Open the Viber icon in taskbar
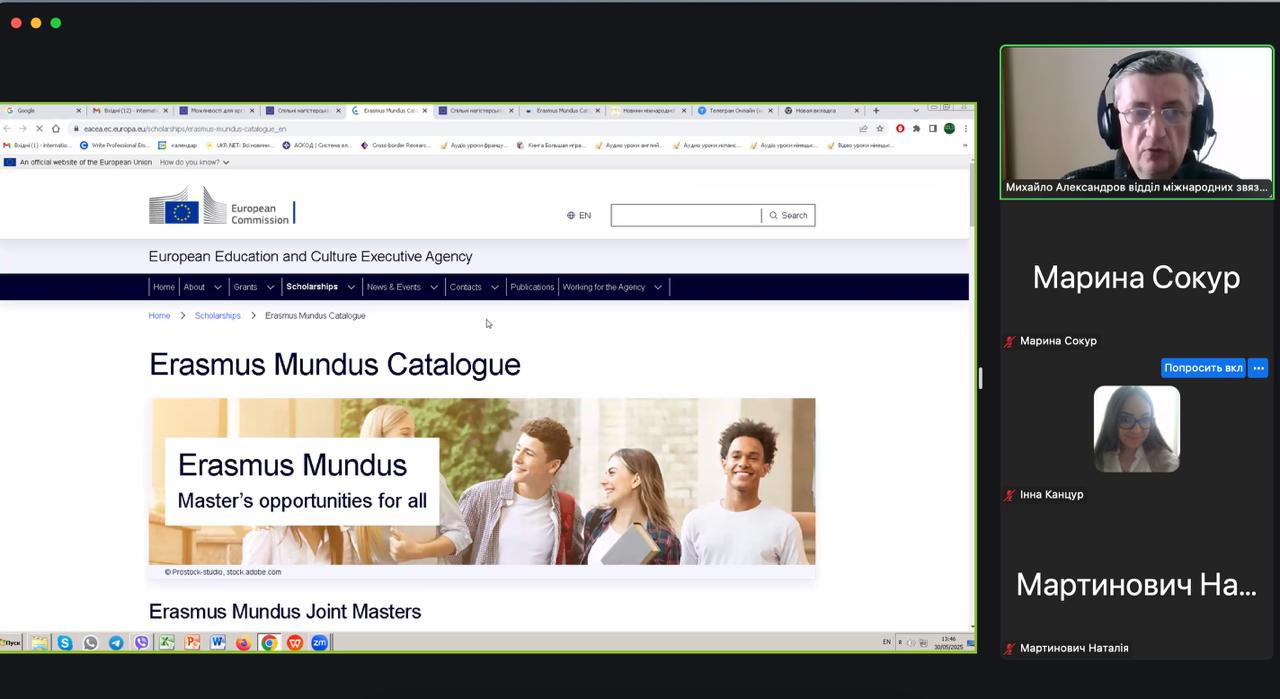This screenshot has width=1280, height=699. click(x=141, y=643)
